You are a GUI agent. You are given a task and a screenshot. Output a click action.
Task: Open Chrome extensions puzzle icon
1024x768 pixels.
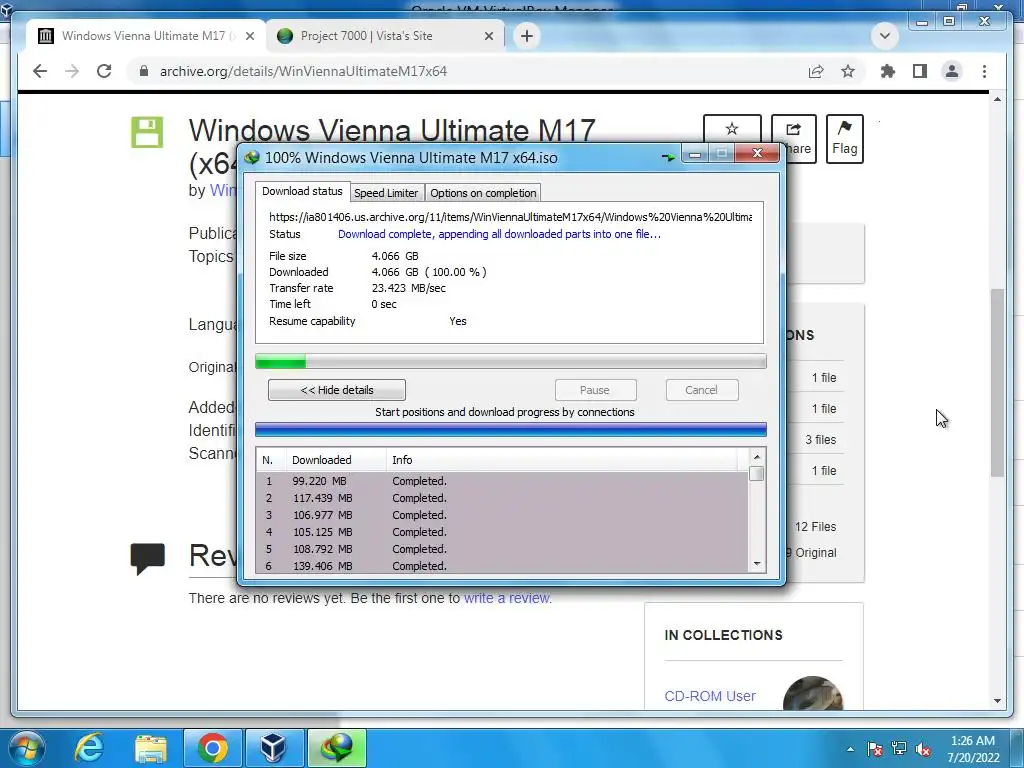pyautogui.click(x=888, y=71)
